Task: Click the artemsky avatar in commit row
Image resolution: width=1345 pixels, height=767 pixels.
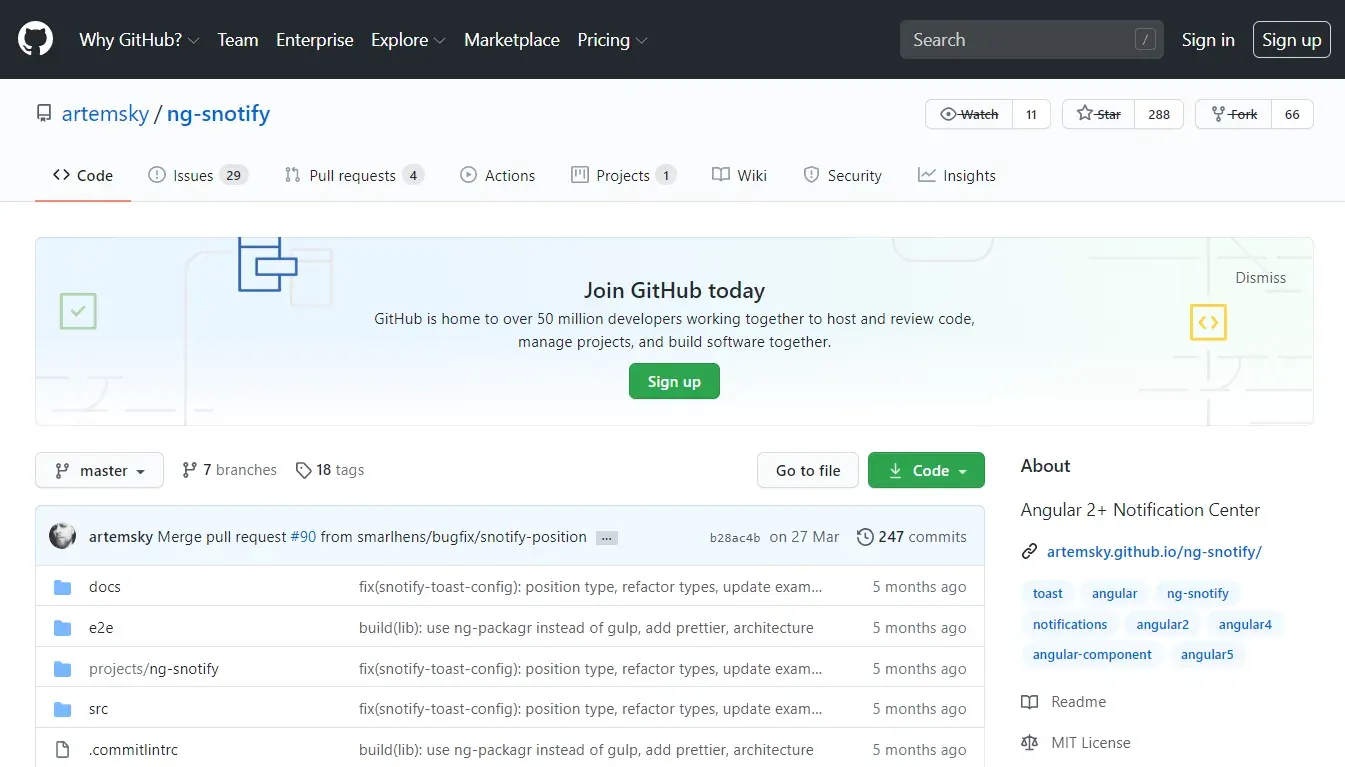Action: point(62,536)
